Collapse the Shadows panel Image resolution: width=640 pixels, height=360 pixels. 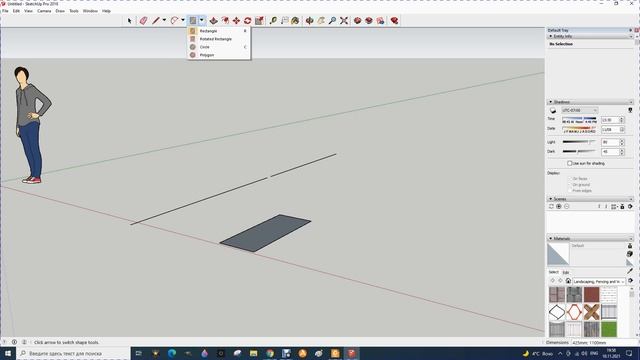551,102
